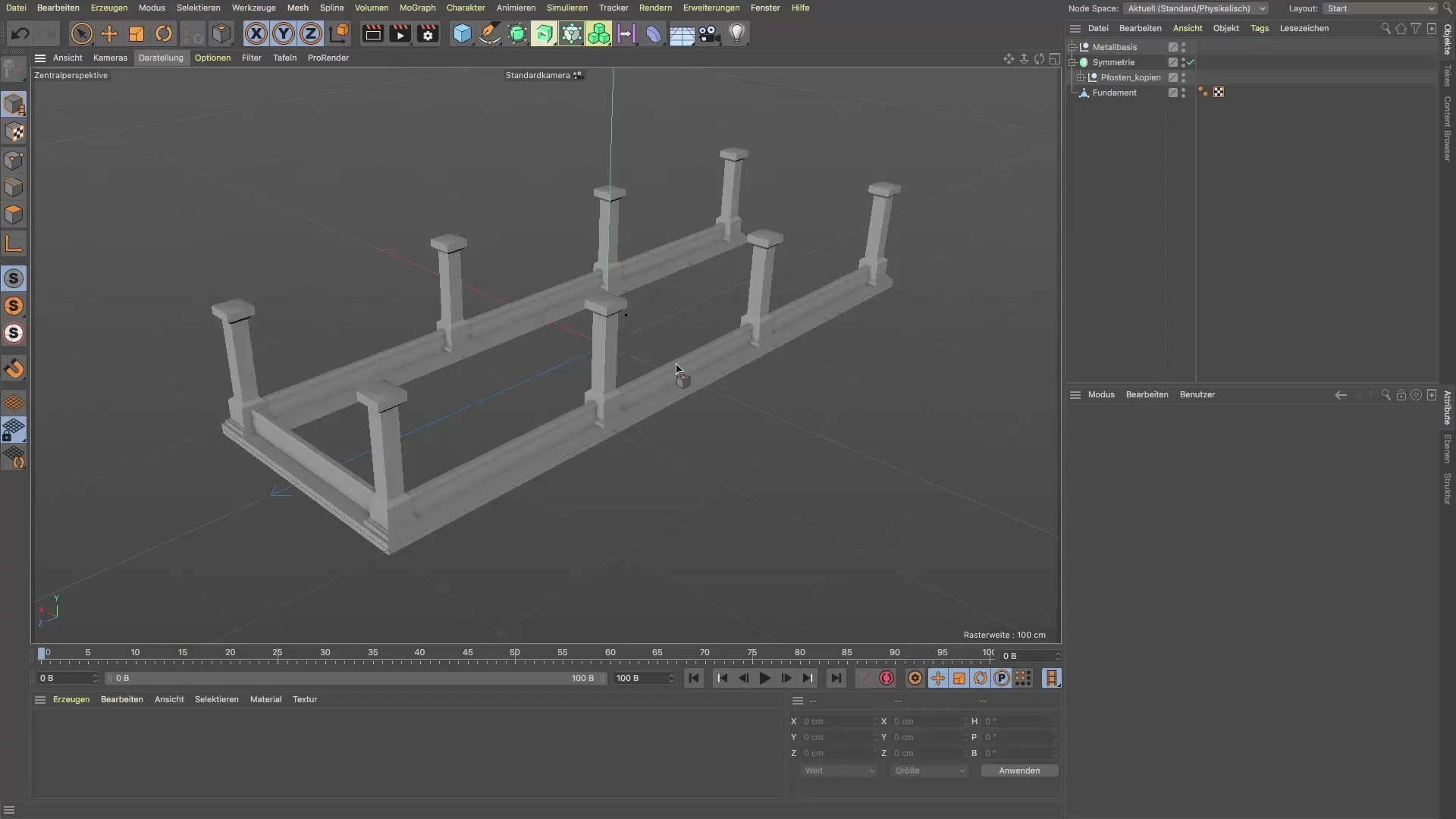
Task: Open the subdivision surface generators icon
Action: pos(517,33)
